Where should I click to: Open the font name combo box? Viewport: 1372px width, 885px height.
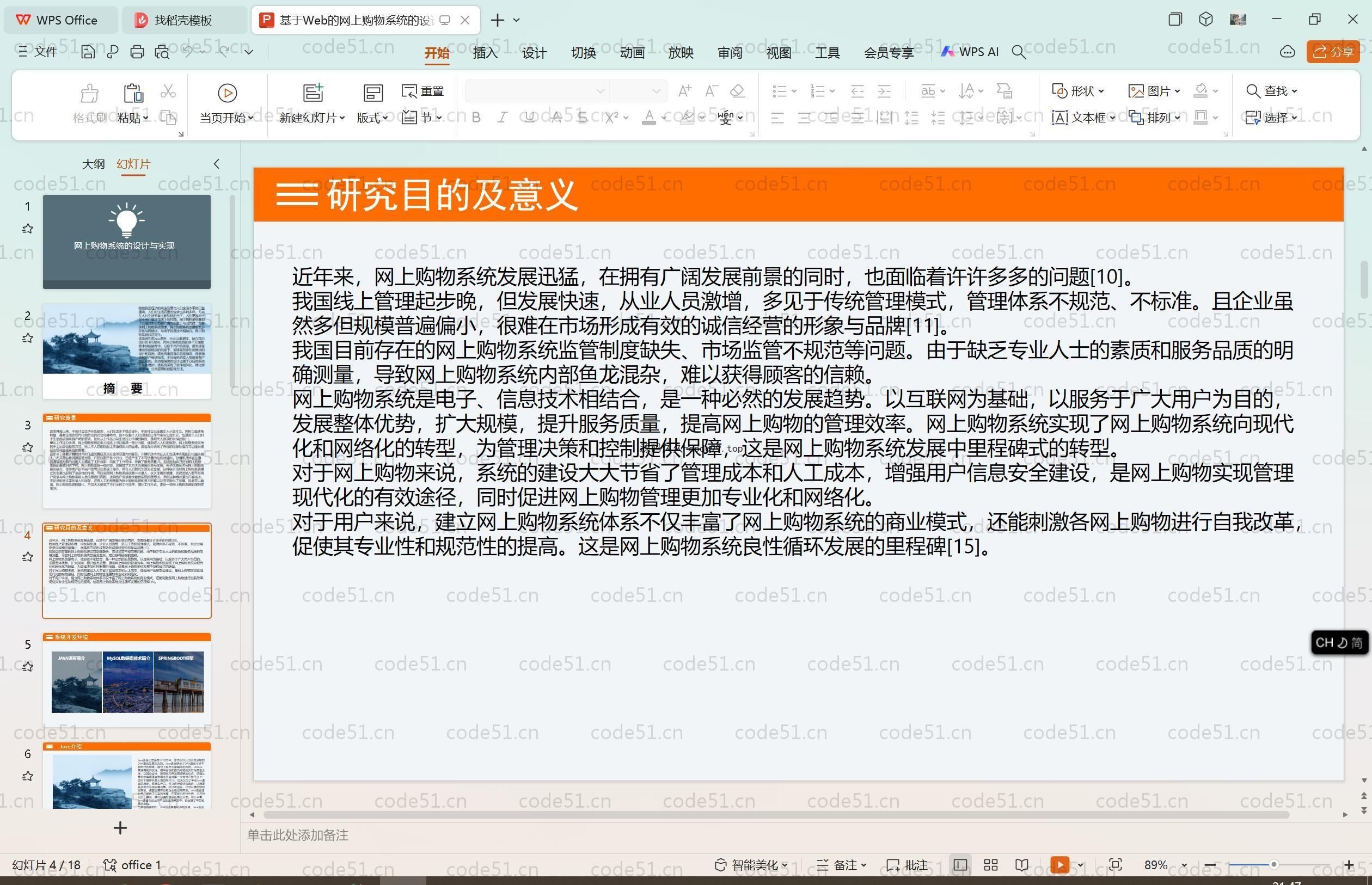click(536, 91)
